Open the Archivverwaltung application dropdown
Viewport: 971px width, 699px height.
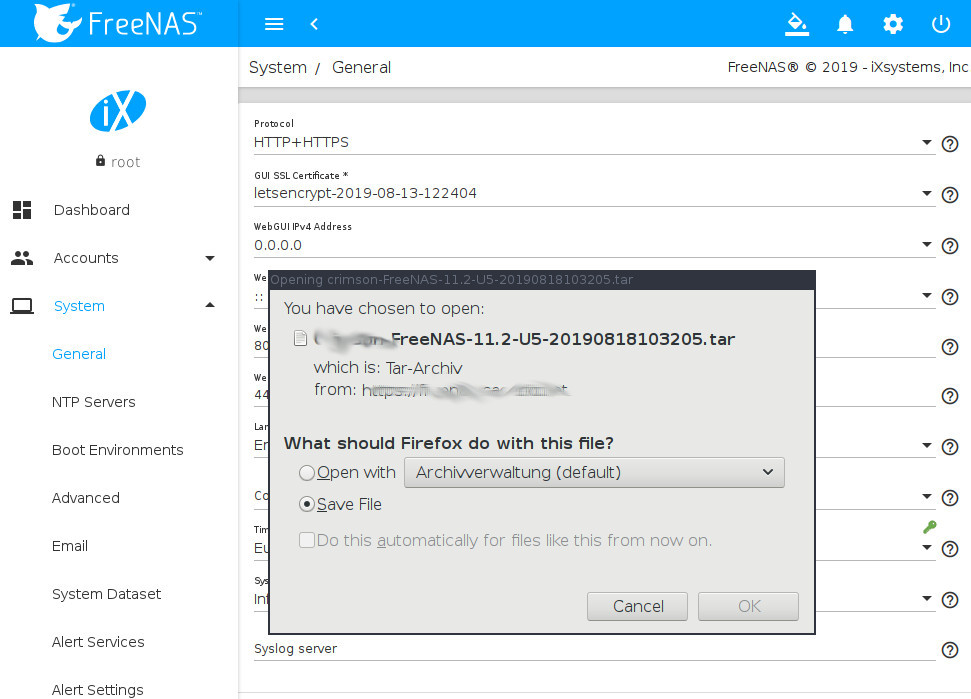(594, 473)
